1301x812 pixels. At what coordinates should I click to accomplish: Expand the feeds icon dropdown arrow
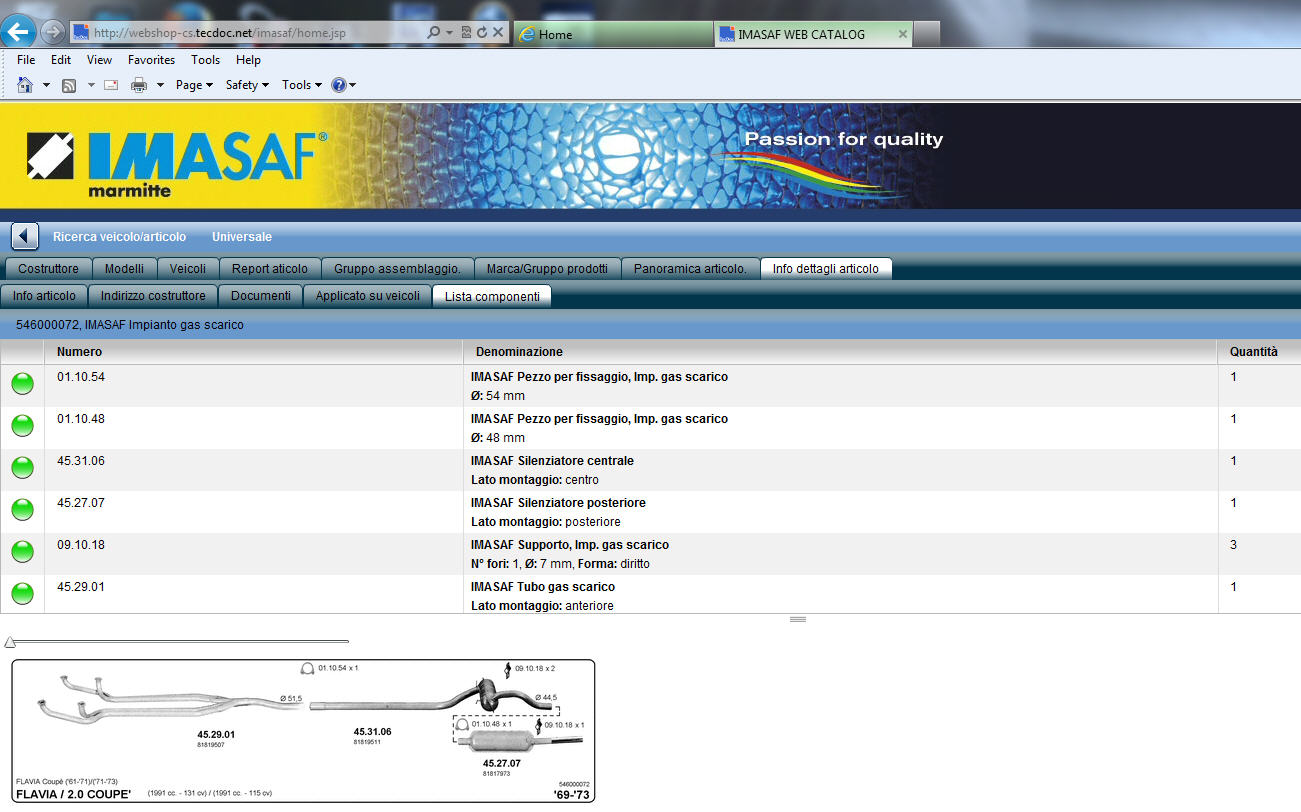click(91, 85)
